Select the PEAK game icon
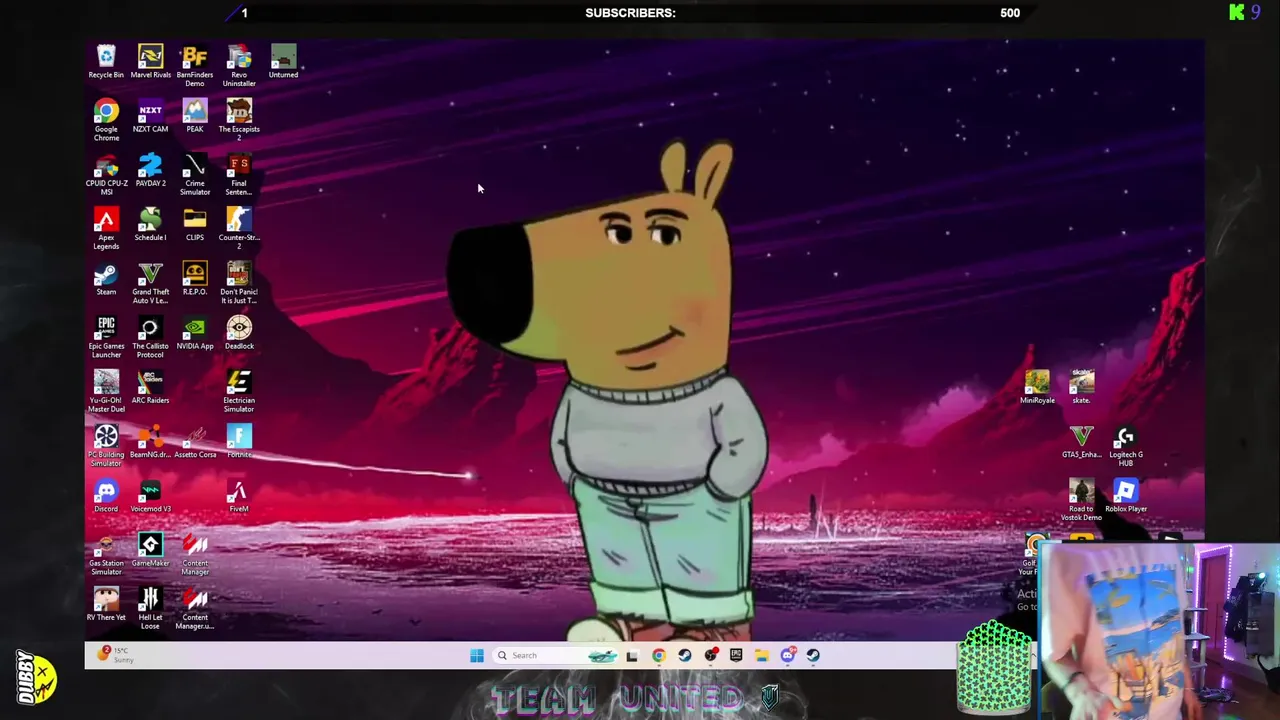This screenshot has height=720, width=1280. point(194,116)
